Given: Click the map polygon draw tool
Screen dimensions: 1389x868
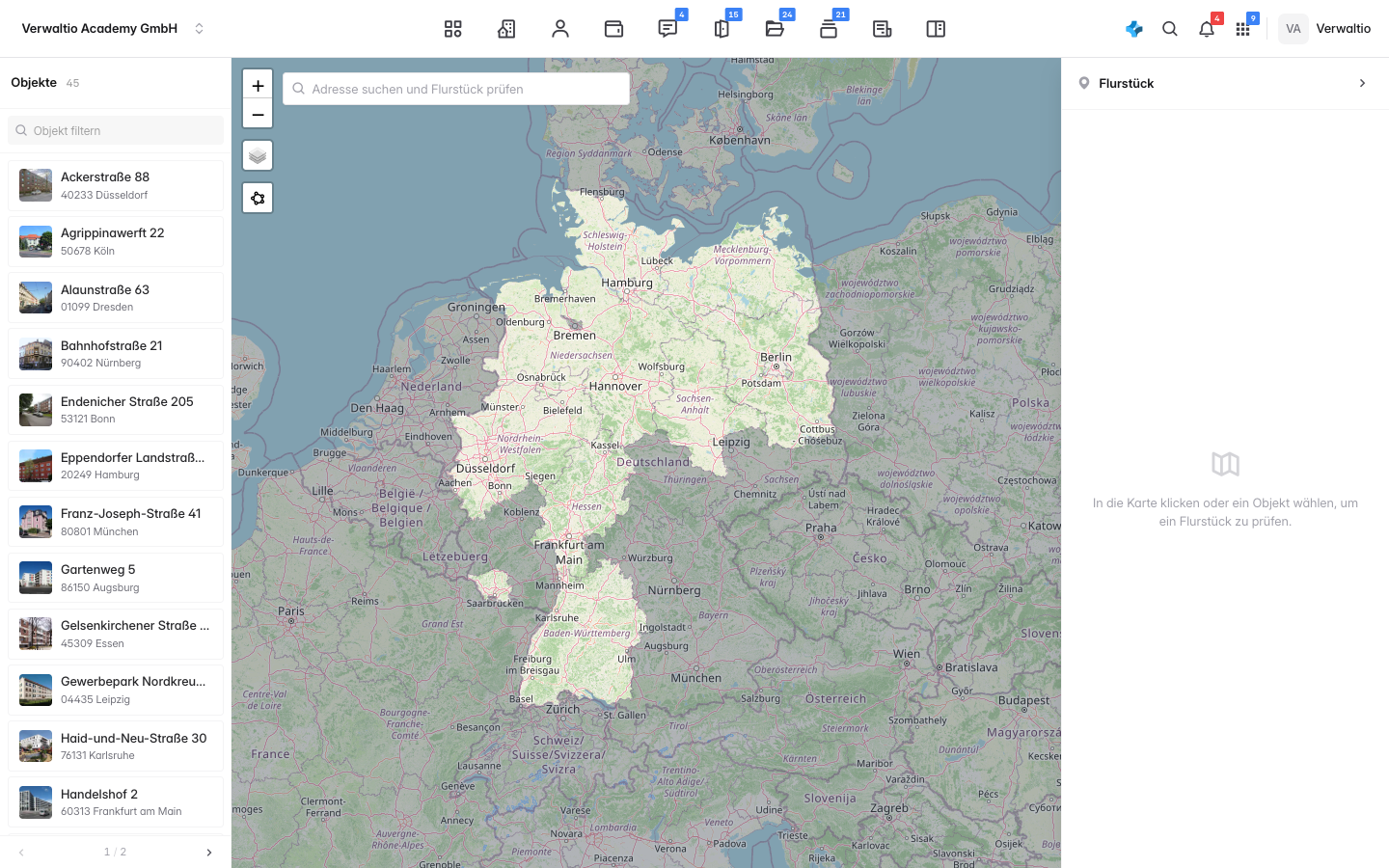Looking at the screenshot, I should tap(258, 198).
